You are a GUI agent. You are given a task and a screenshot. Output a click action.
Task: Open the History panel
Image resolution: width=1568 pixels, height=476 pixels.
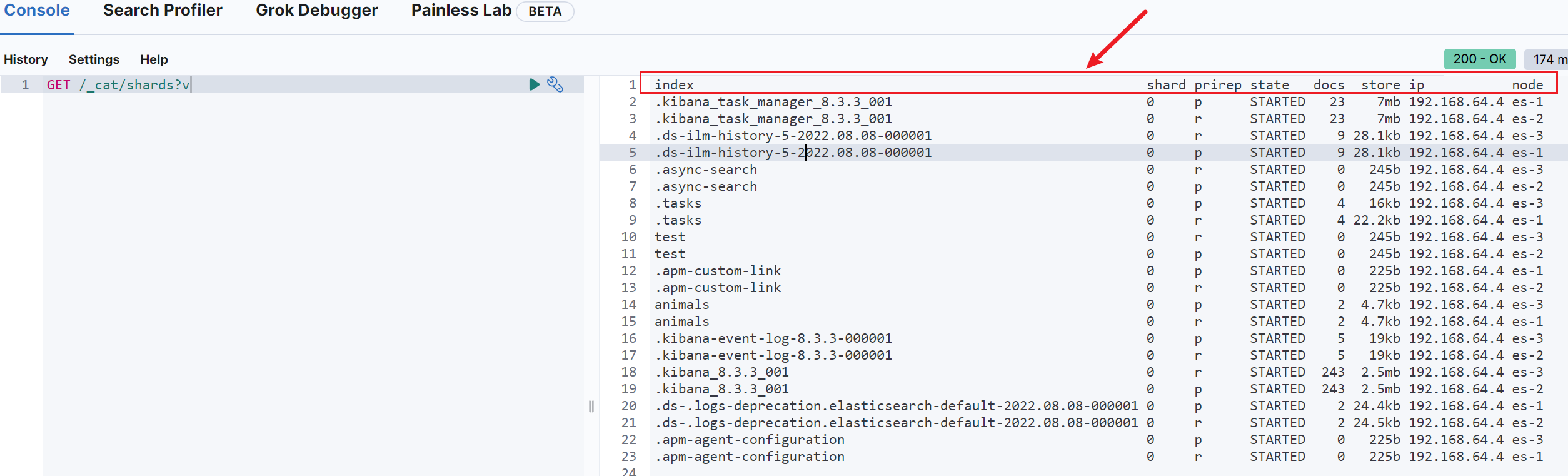click(x=26, y=59)
